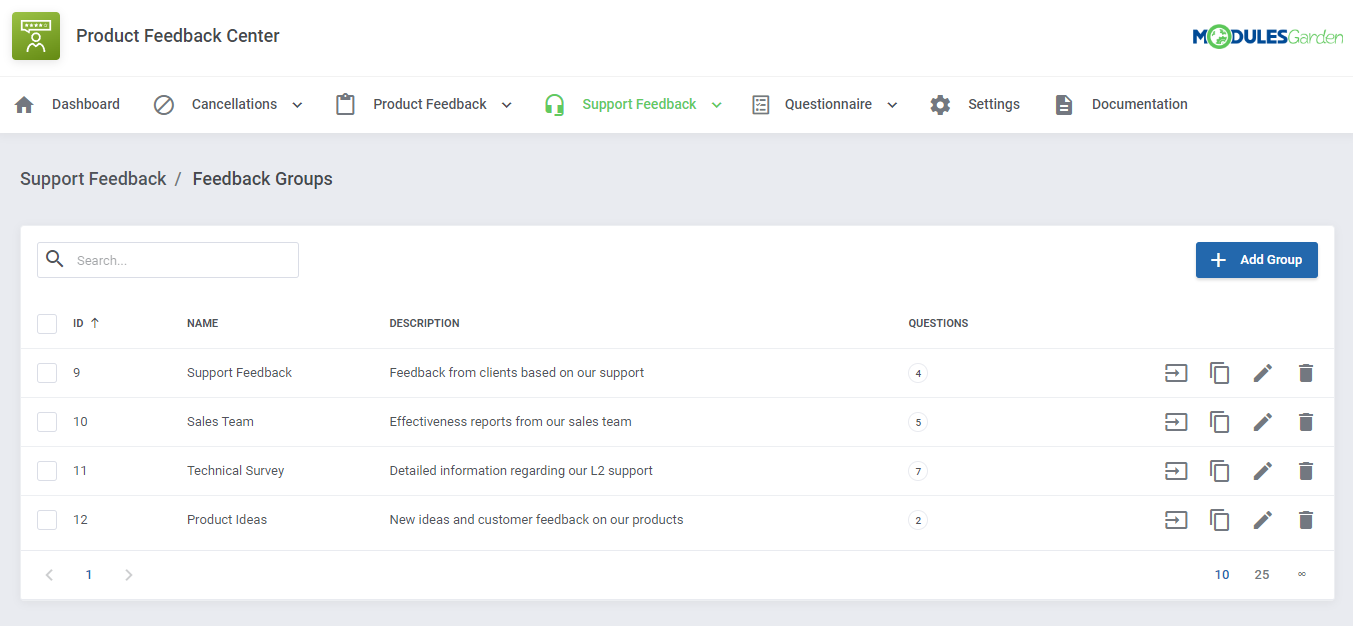Delete the Product Ideas group
Screen dimensions: 1353x626
click(x=1306, y=519)
